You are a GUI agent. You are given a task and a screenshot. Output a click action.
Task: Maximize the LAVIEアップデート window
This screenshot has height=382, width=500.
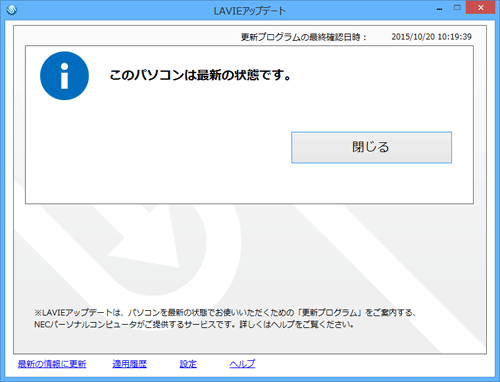pos(457,8)
